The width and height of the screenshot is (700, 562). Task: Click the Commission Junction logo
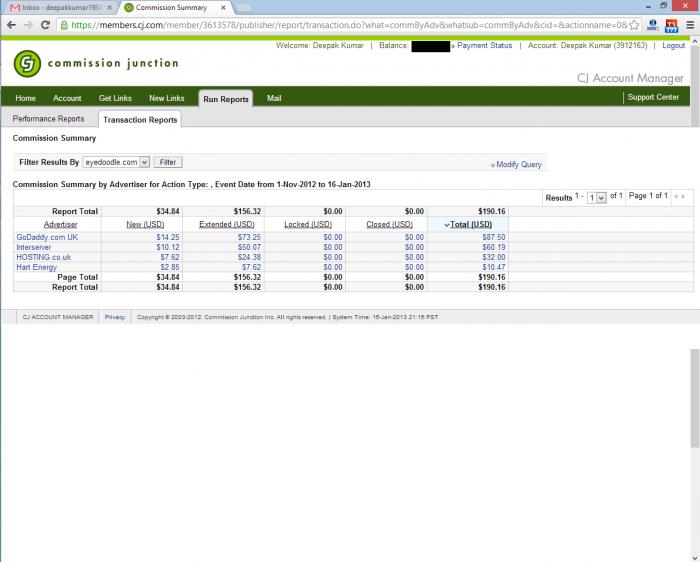(x=96, y=63)
